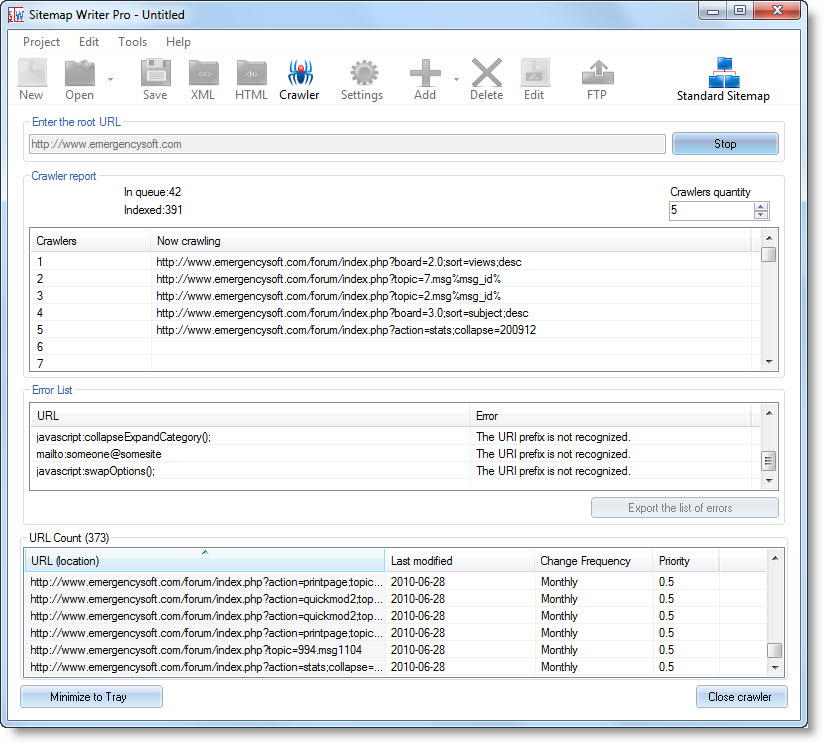Click the crawlers list scrollbar thumb

769,254
